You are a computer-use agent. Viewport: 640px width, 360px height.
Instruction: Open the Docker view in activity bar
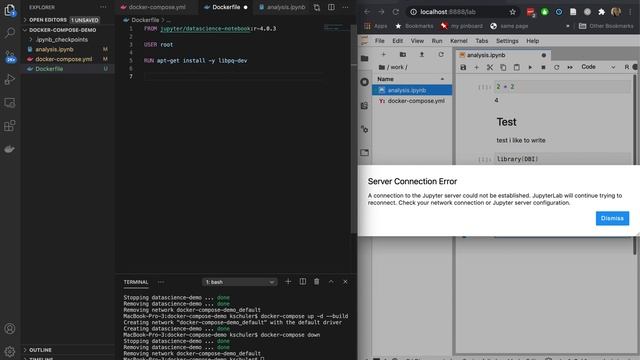10,149
